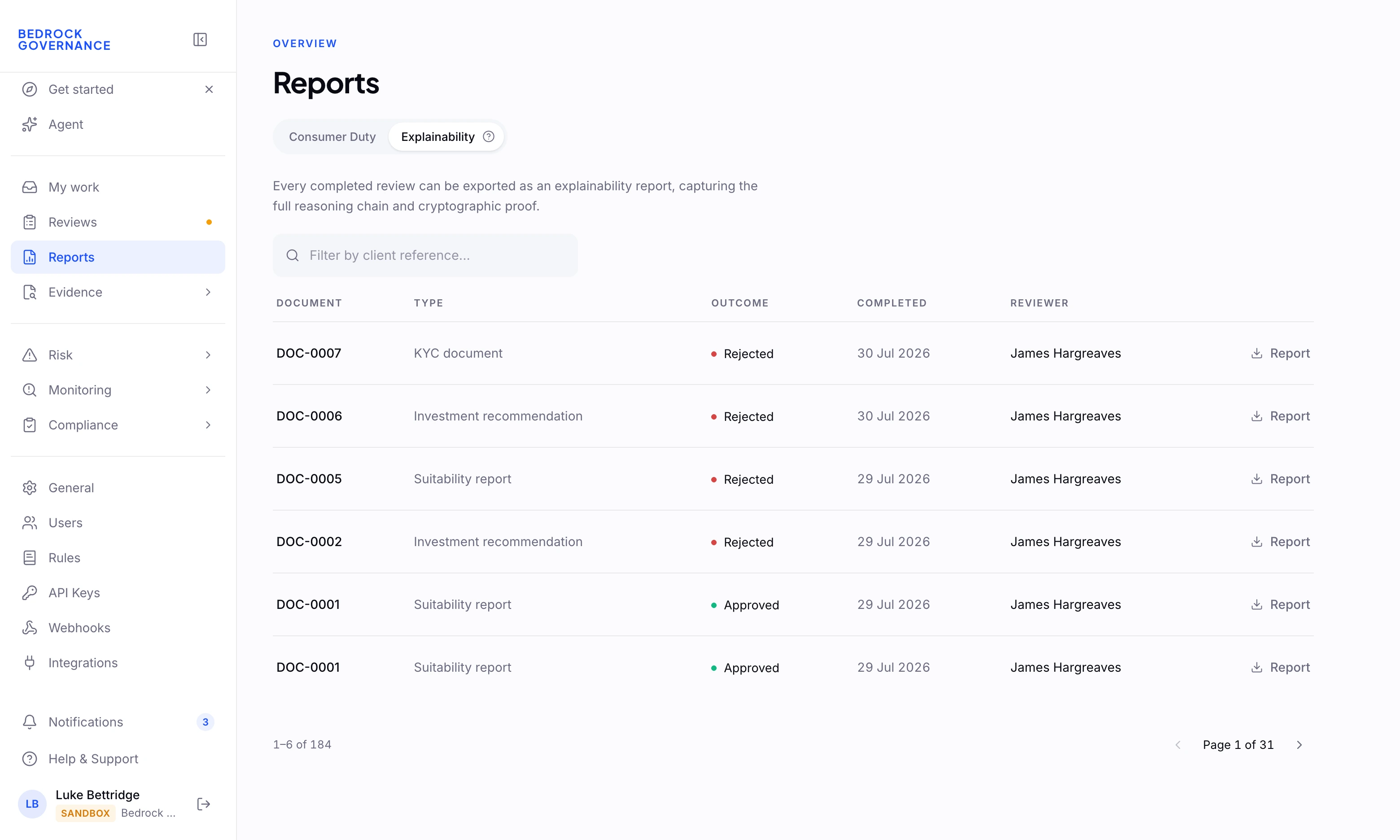Click the Explainability help question-mark icon
The width and height of the screenshot is (1400, 840).
(489, 137)
